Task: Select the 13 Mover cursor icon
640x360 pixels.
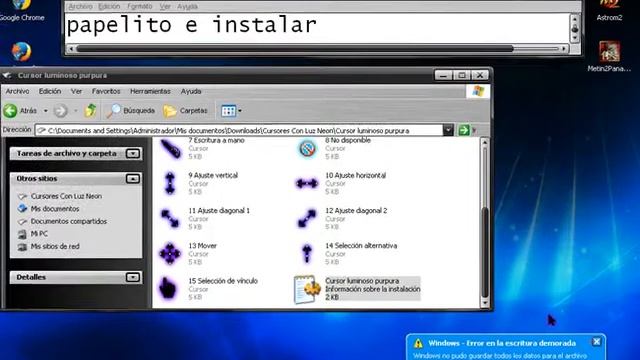Action: 170,253
